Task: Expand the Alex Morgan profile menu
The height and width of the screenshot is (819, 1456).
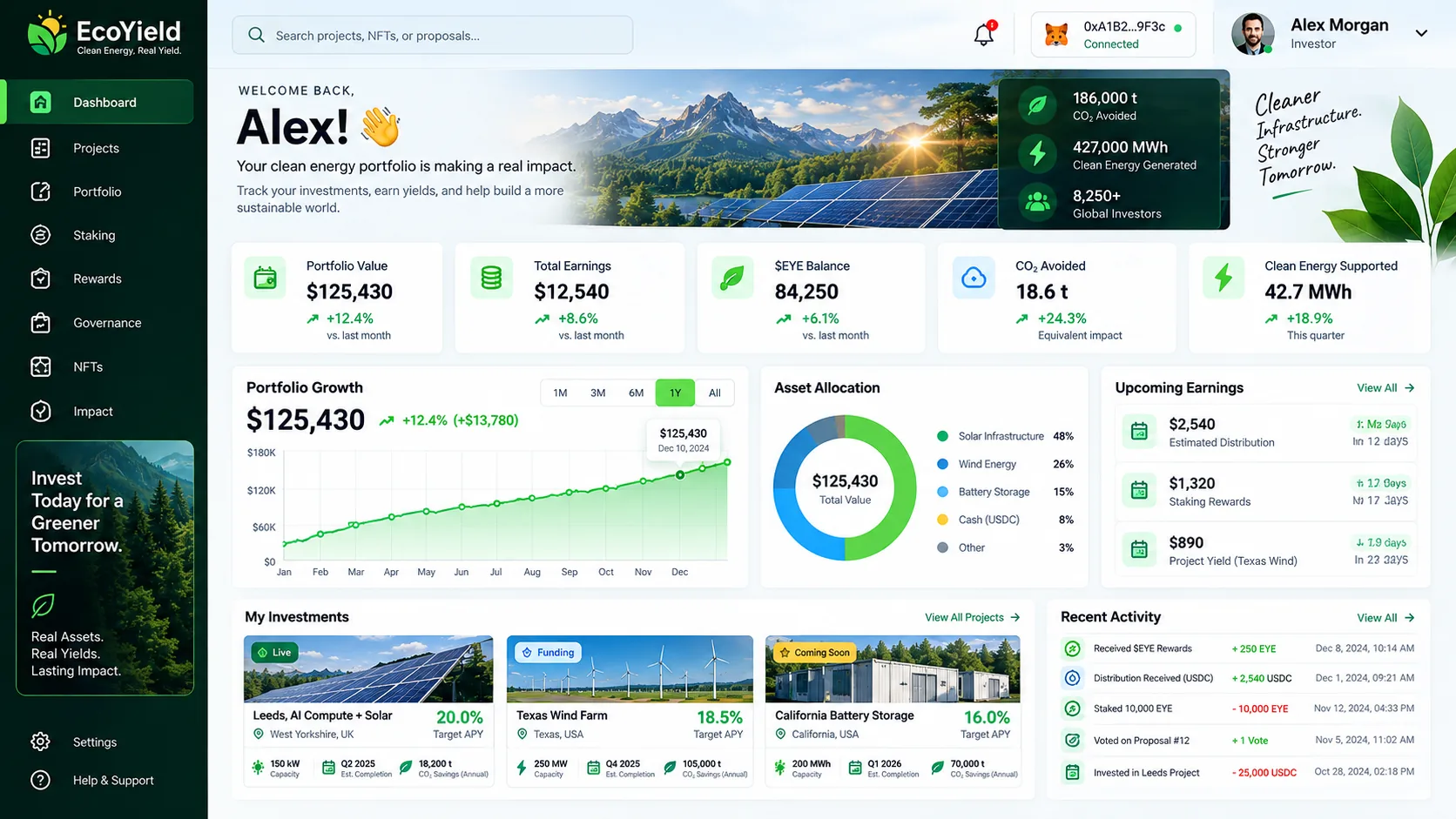Action: (x=1421, y=34)
